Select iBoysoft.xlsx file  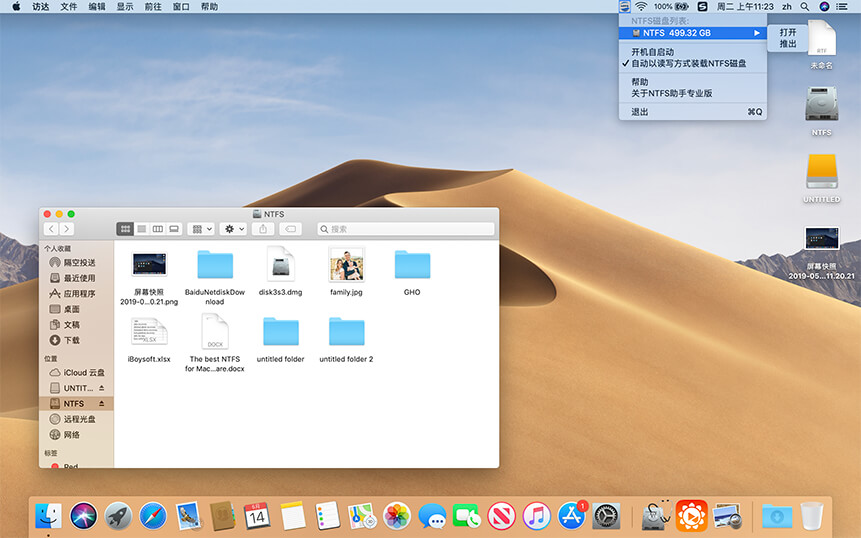pos(149,332)
